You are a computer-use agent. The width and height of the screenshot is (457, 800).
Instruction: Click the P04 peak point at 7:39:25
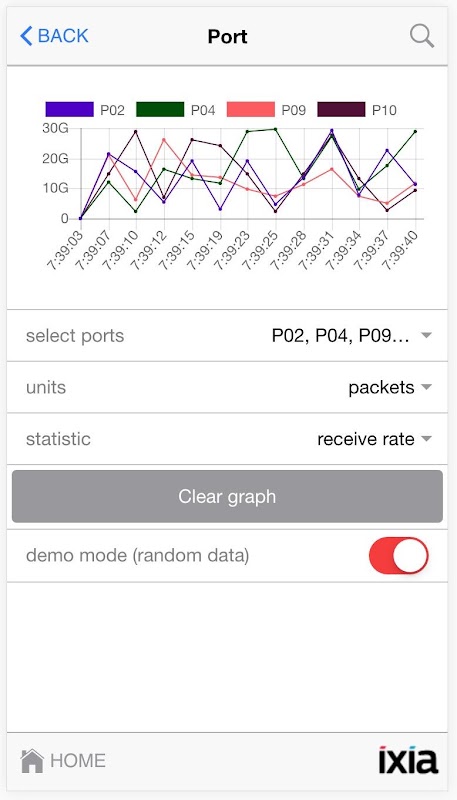point(275,129)
